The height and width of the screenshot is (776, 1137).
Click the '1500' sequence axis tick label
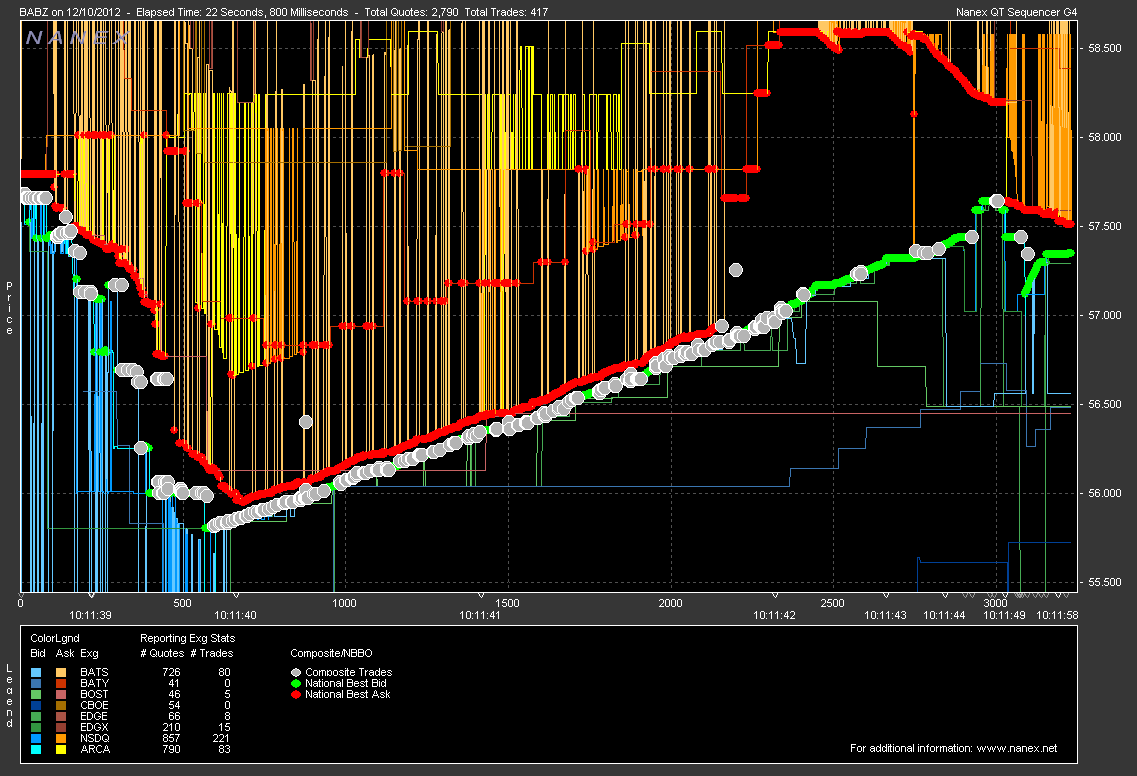[x=508, y=603]
